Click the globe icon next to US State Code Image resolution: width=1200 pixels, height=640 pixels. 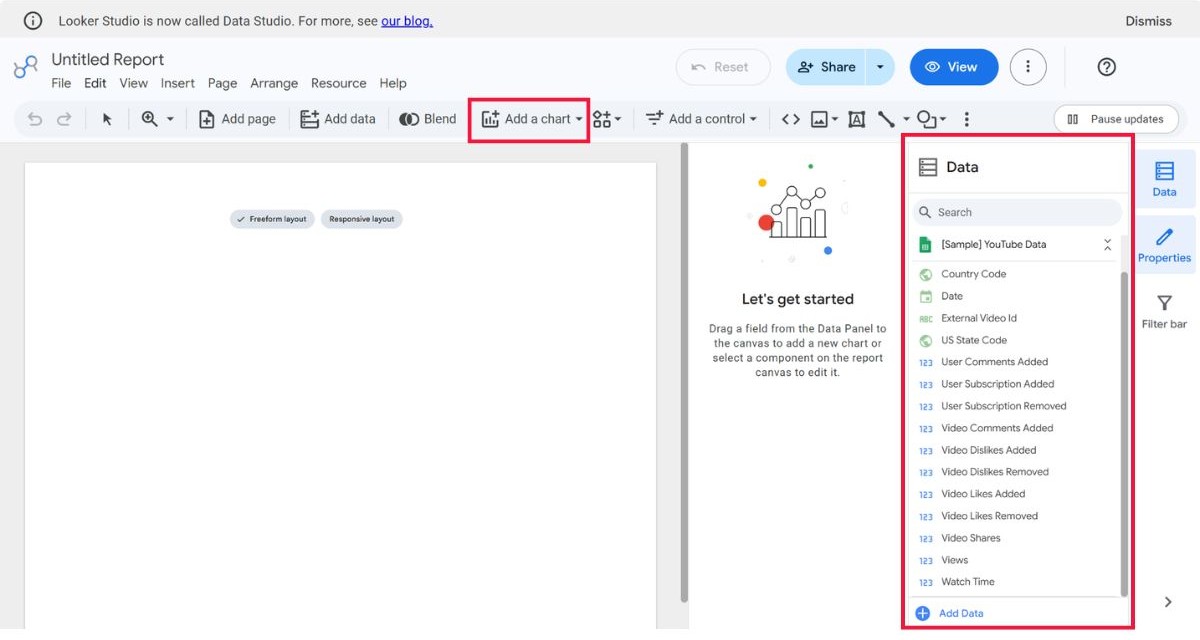point(925,340)
